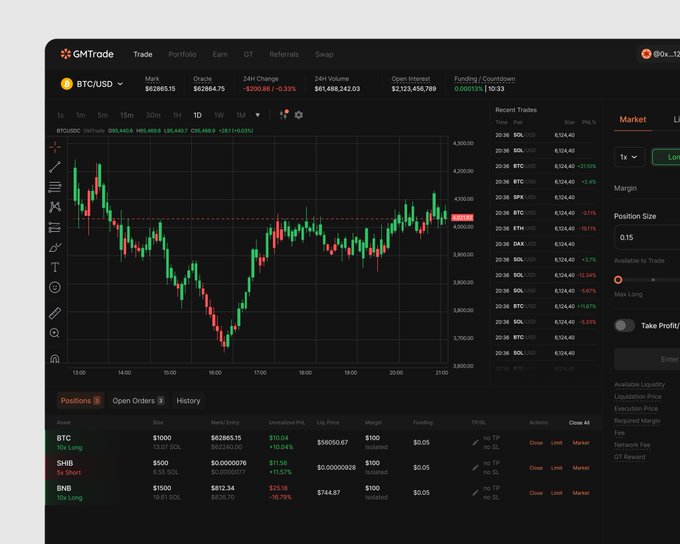Select the 1D timeframe
This screenshot has height=544, width=680.
(197, 115)
